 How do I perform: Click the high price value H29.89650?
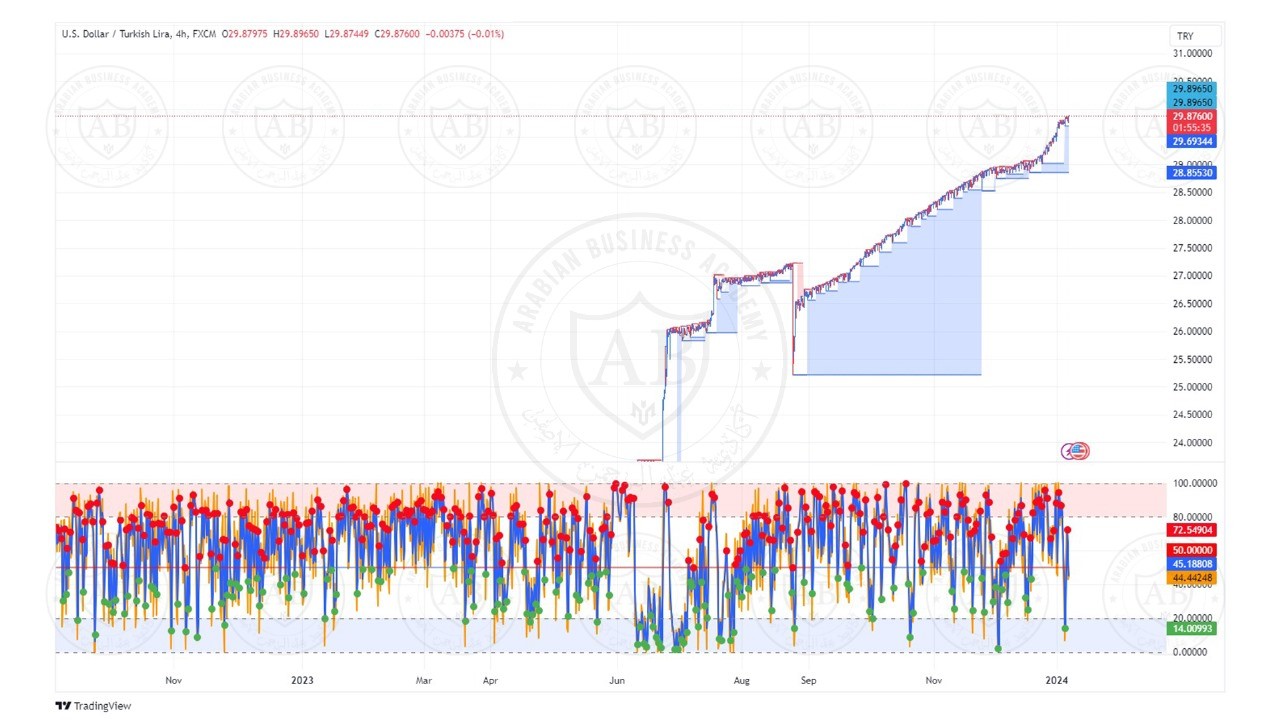[x=296, y=34]
